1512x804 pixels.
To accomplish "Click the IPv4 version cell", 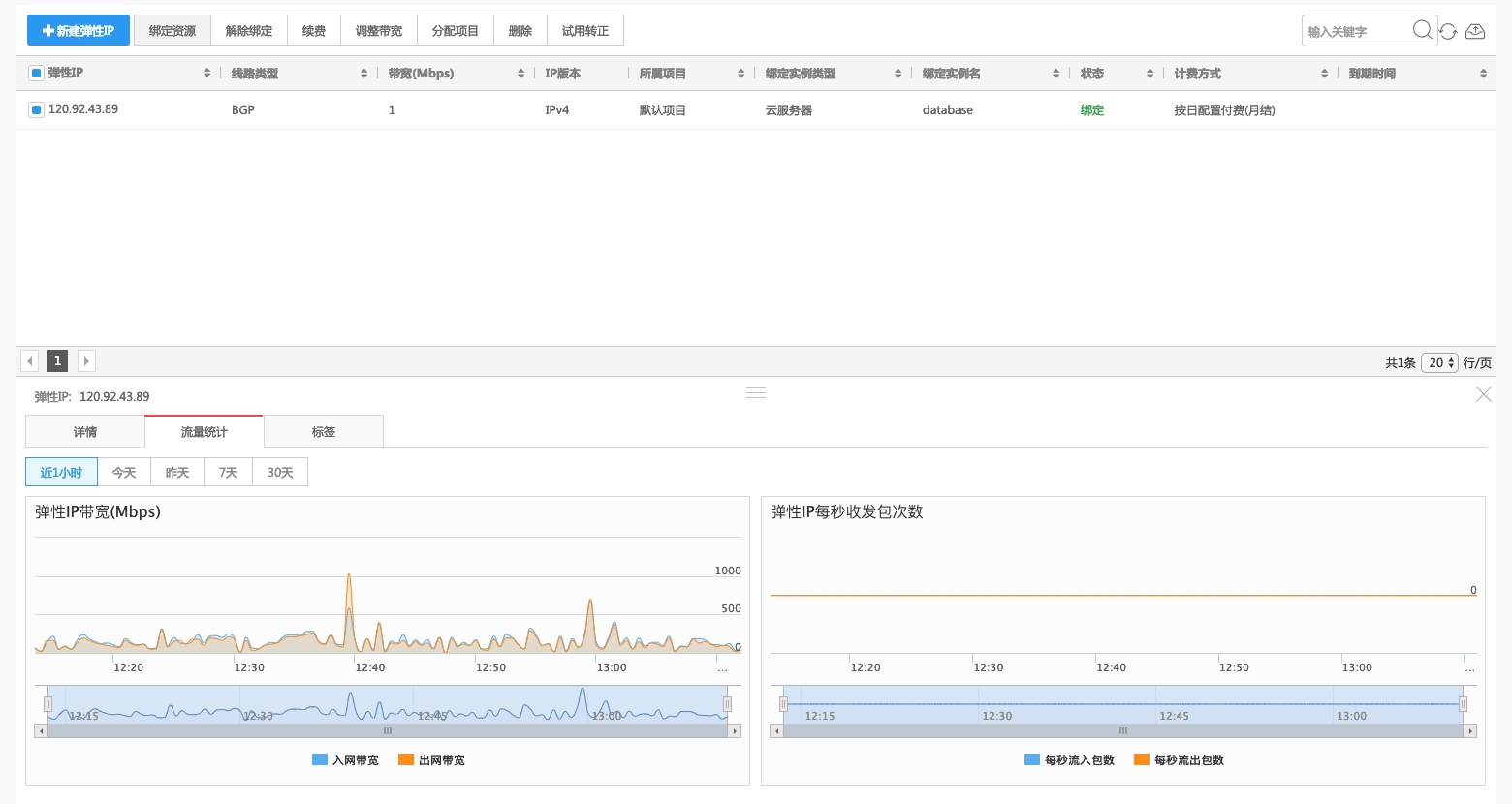I will [x=557, y=110].
